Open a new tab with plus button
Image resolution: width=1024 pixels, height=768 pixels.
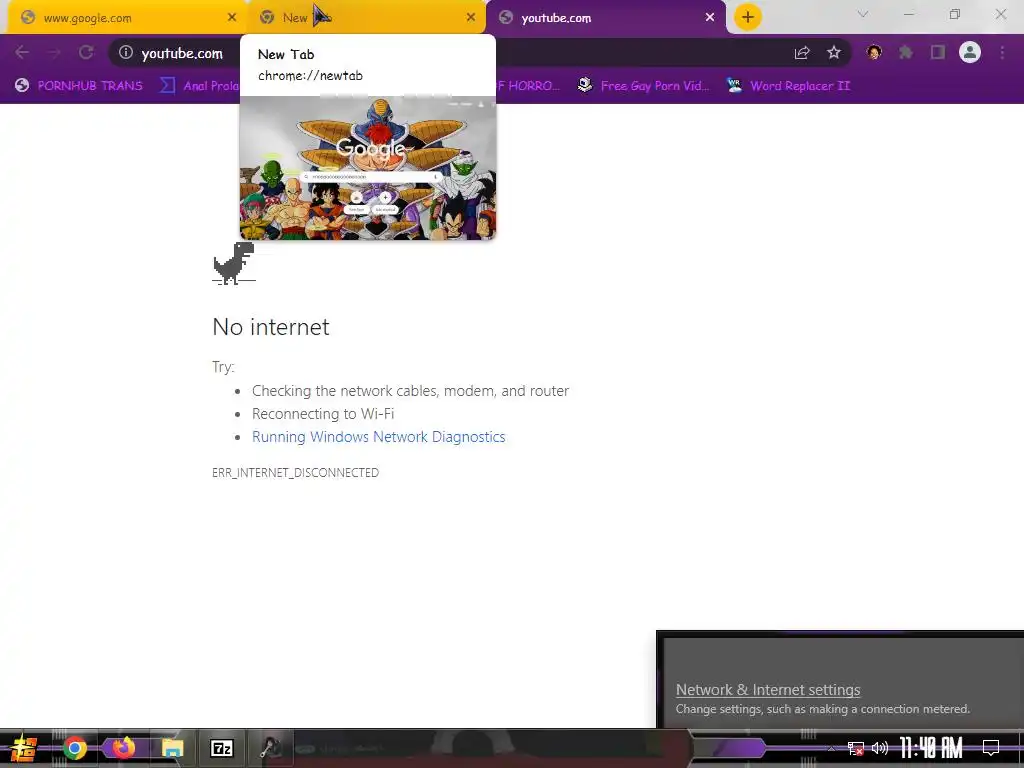coord(748,17)
